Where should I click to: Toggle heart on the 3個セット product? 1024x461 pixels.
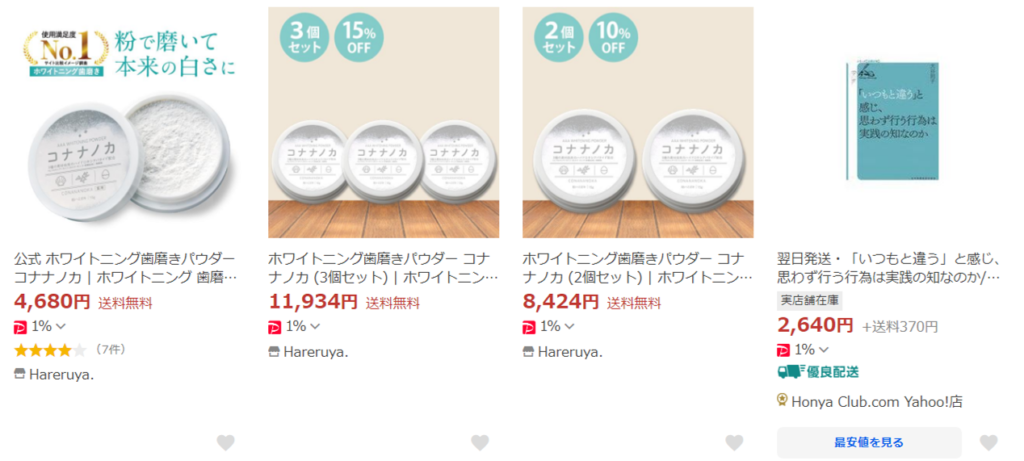point(480,442)
